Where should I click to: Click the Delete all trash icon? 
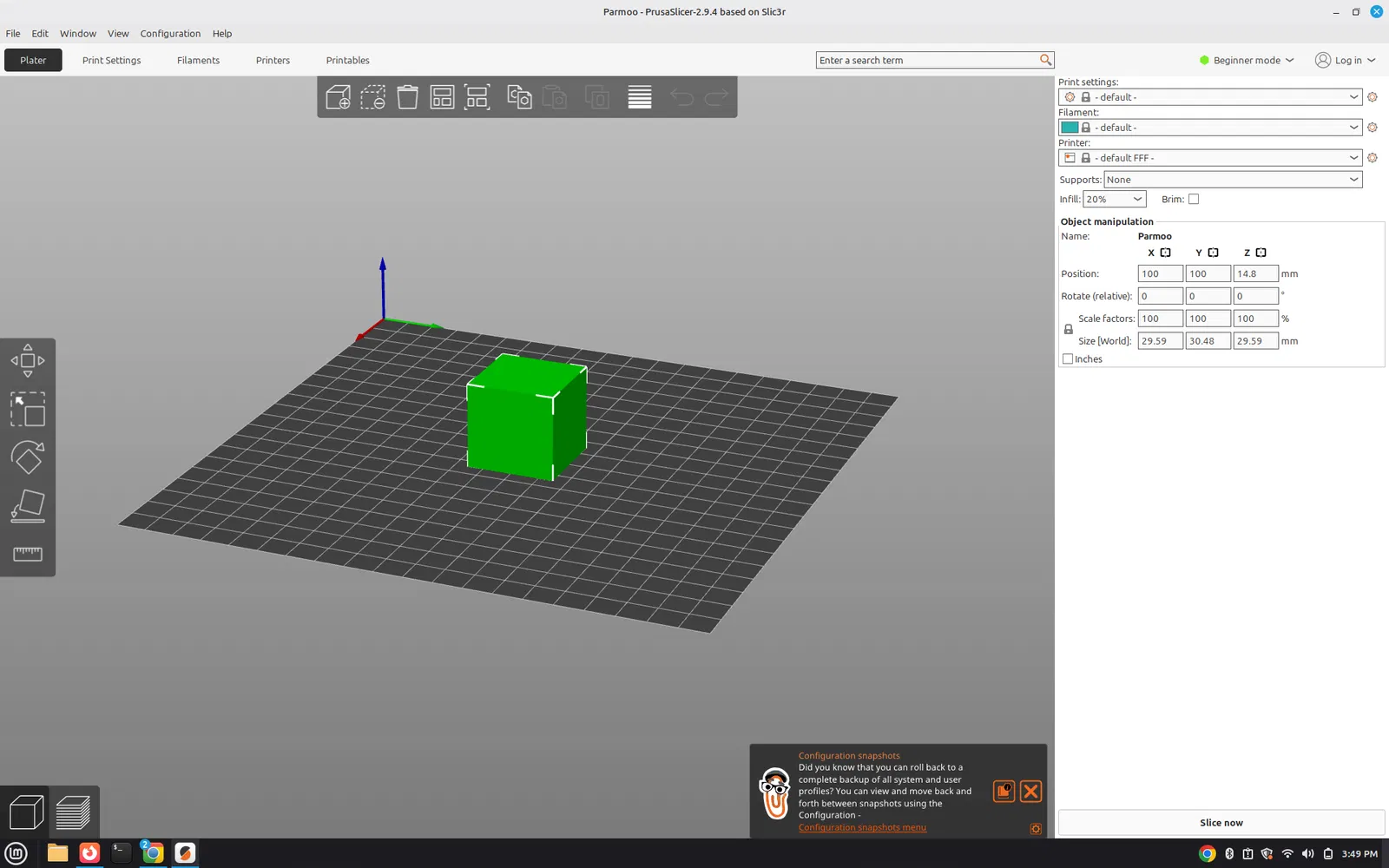(407, 96)
